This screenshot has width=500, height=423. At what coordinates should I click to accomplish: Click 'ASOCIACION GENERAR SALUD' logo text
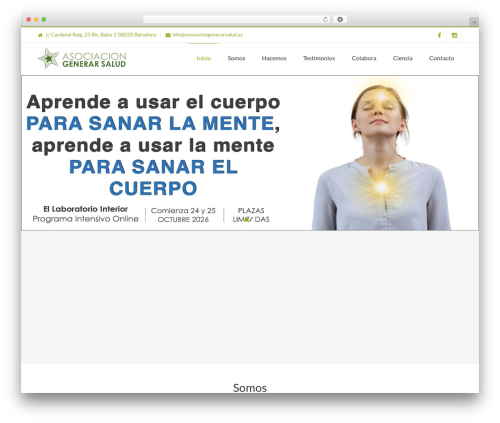click(94, 60)
